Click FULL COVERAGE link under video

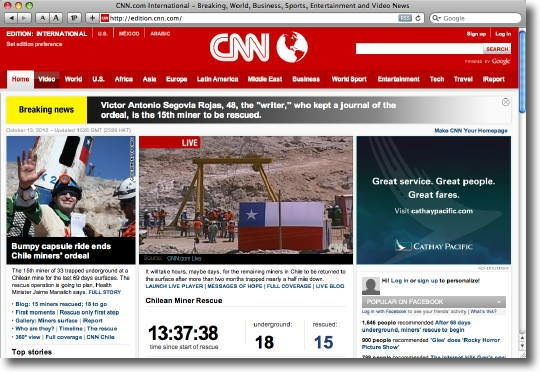[289, 286]
